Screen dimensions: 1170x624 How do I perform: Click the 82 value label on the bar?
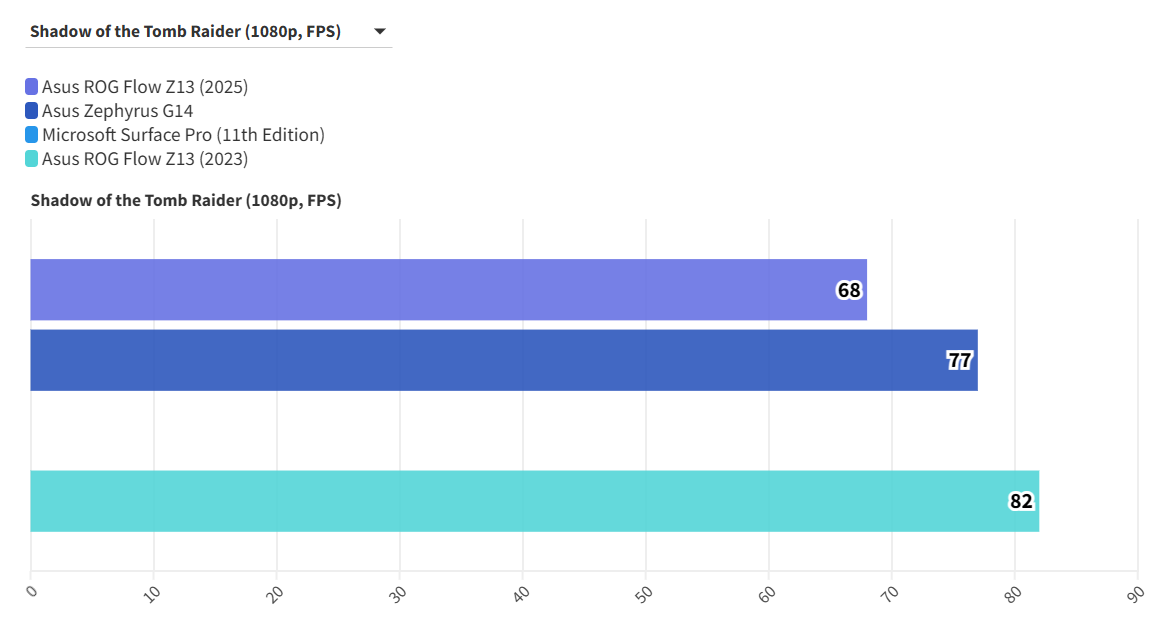coord(1021,502)
